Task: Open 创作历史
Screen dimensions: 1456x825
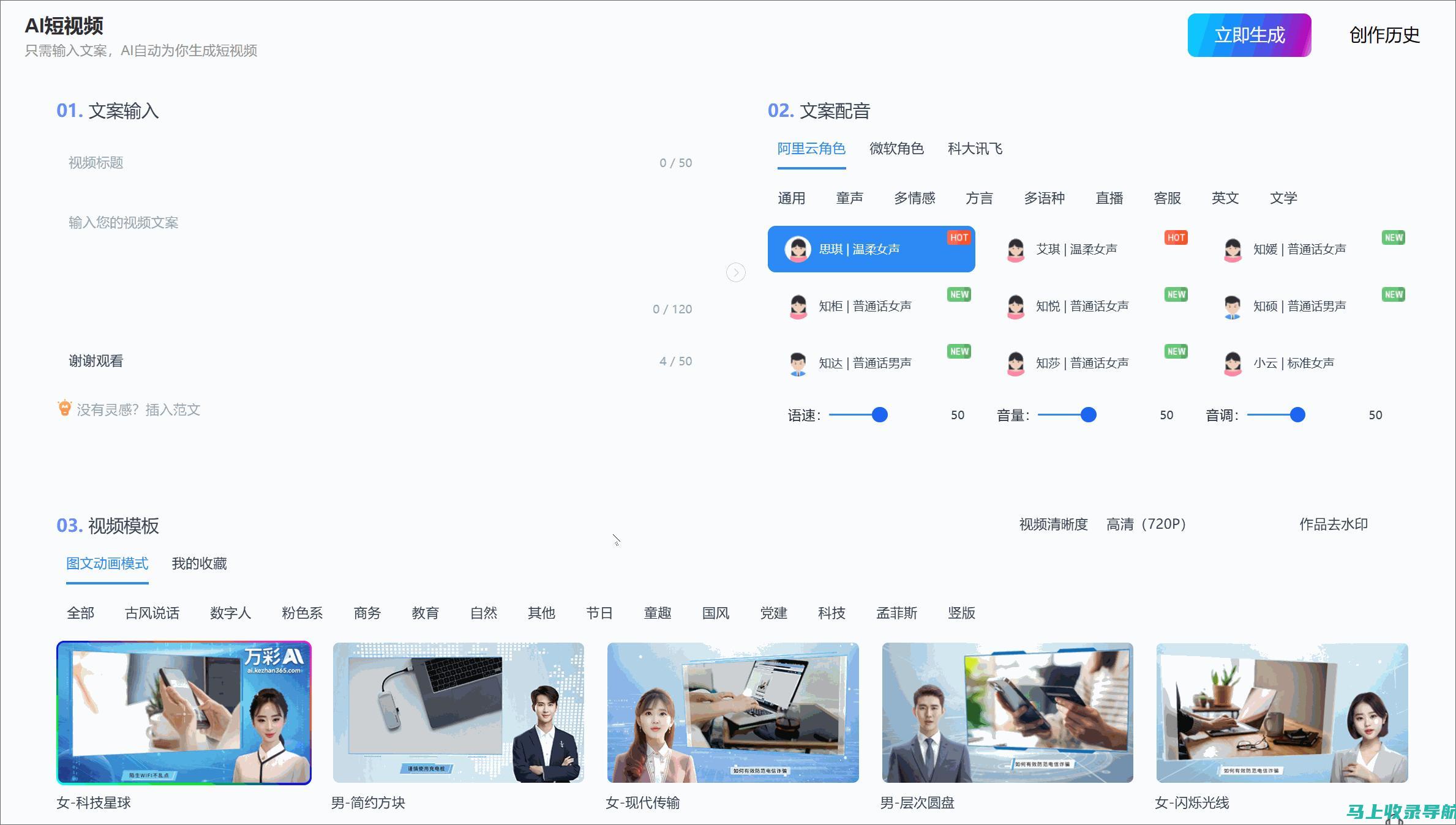Action: point(1384,35)
